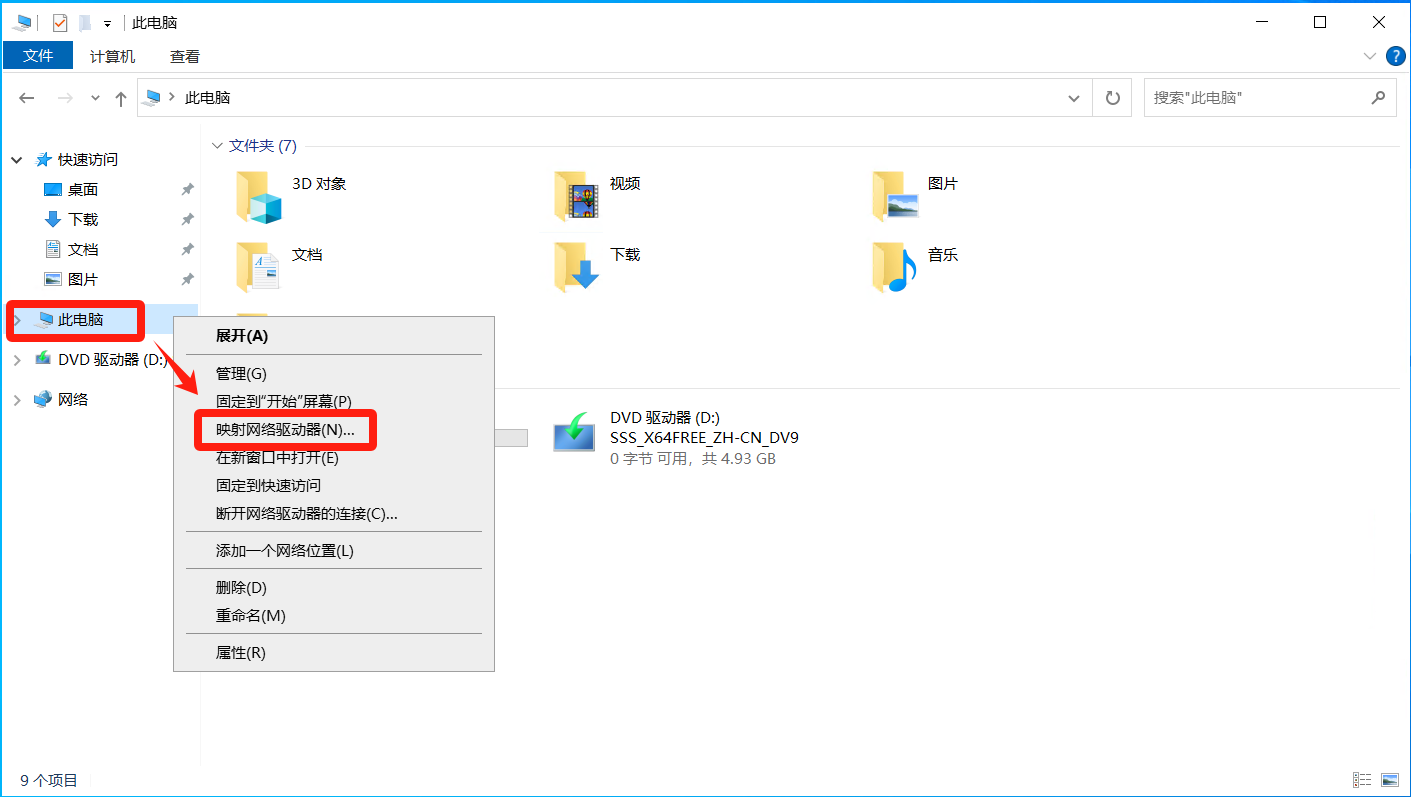
Task: Open the 视频 folder icon
Action: 577,196
